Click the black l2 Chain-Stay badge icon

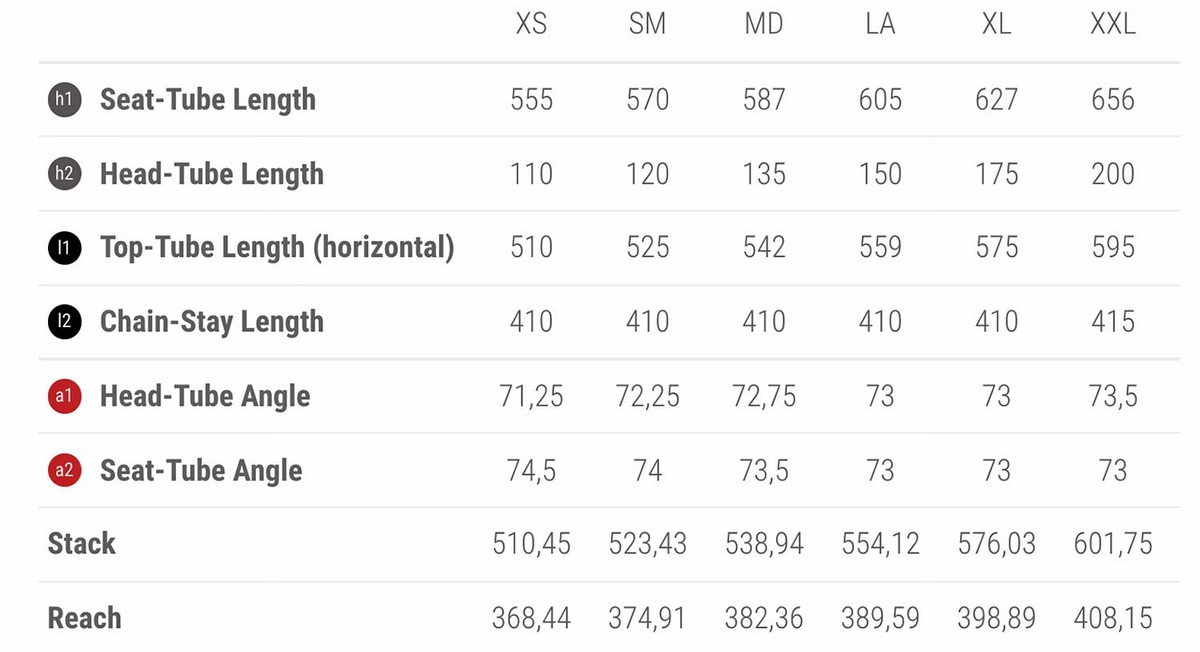64,321
